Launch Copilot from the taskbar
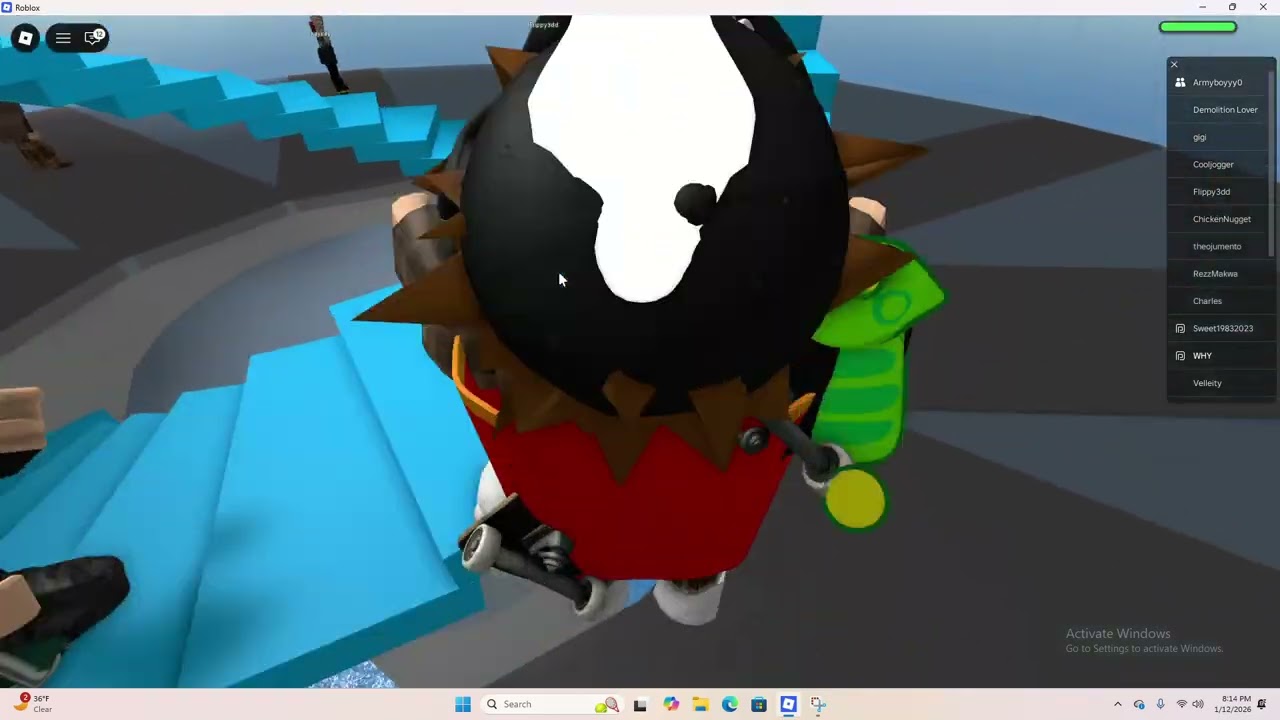1280x720 pixels. [671, 704]
